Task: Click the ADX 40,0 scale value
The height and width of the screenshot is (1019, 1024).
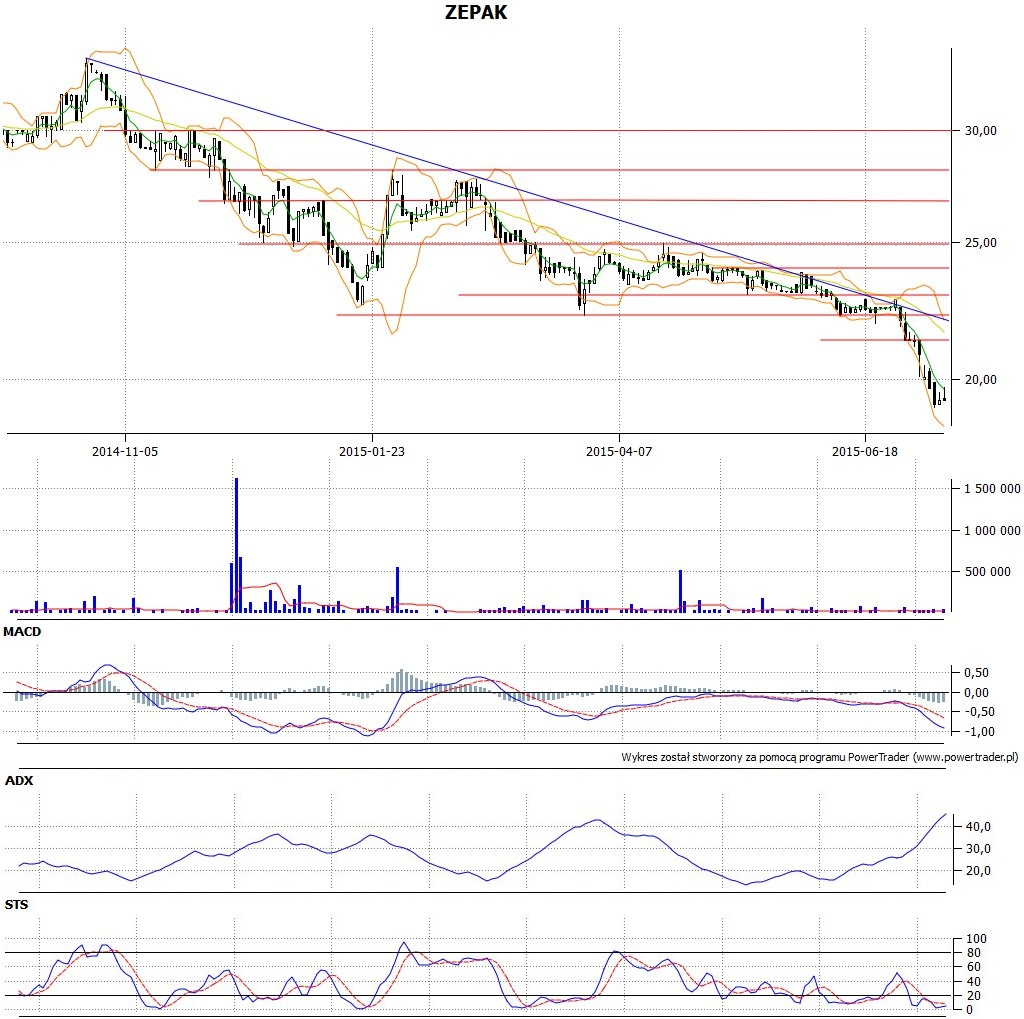Action: tap(978, 827)
